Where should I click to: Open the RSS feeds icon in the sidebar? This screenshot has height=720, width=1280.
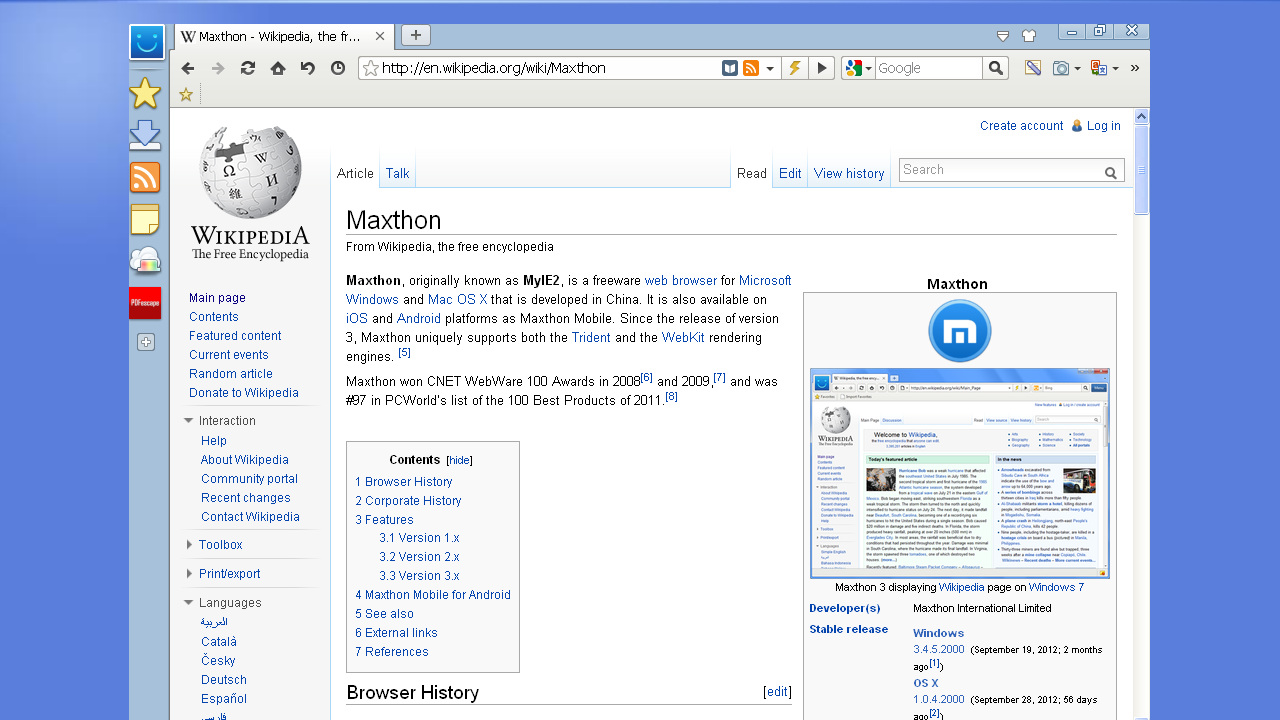pos(146,177)
